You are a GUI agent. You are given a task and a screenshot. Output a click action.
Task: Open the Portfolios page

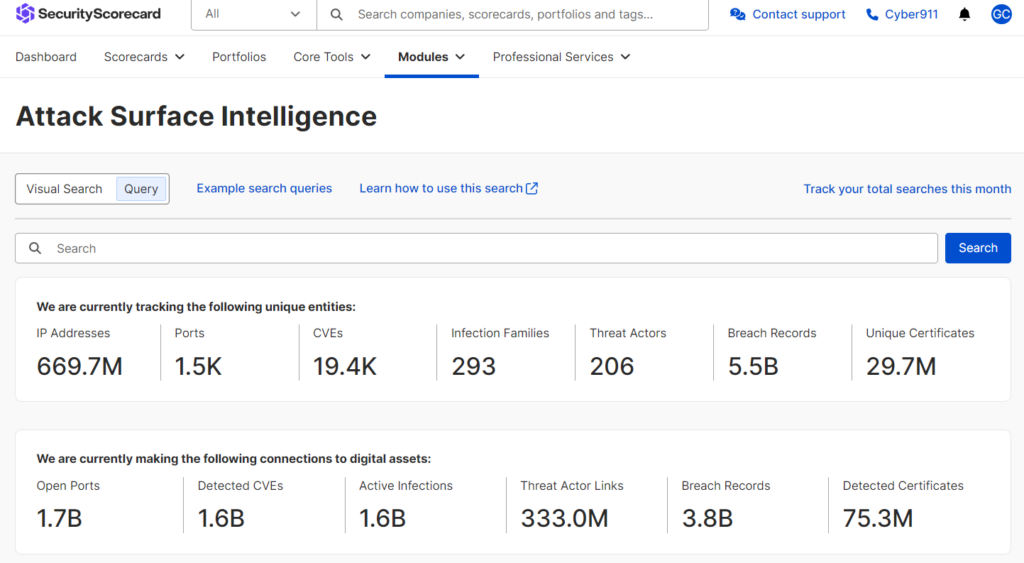tap(239, 57)
